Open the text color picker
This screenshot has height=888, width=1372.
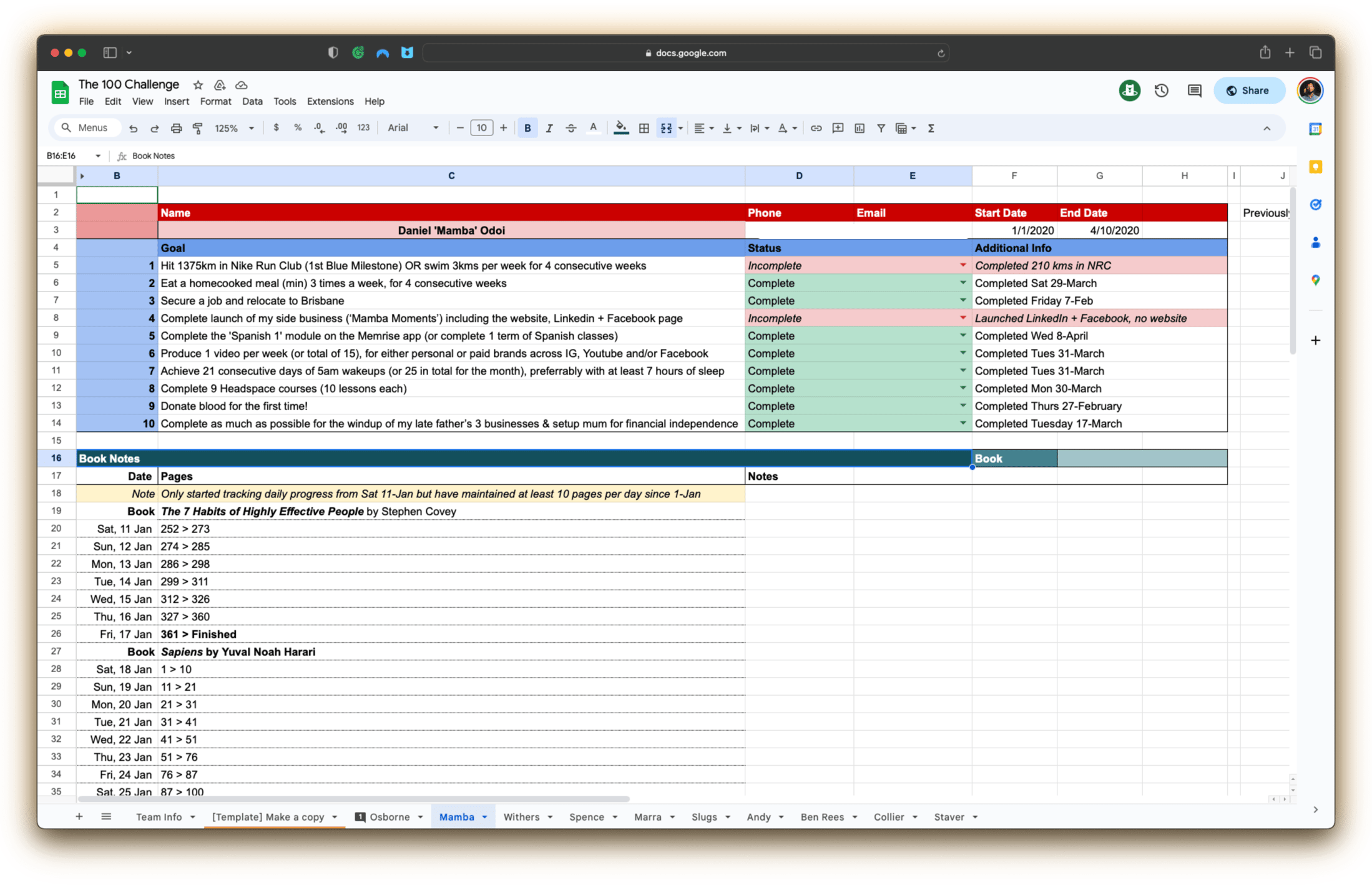point(593,128)
